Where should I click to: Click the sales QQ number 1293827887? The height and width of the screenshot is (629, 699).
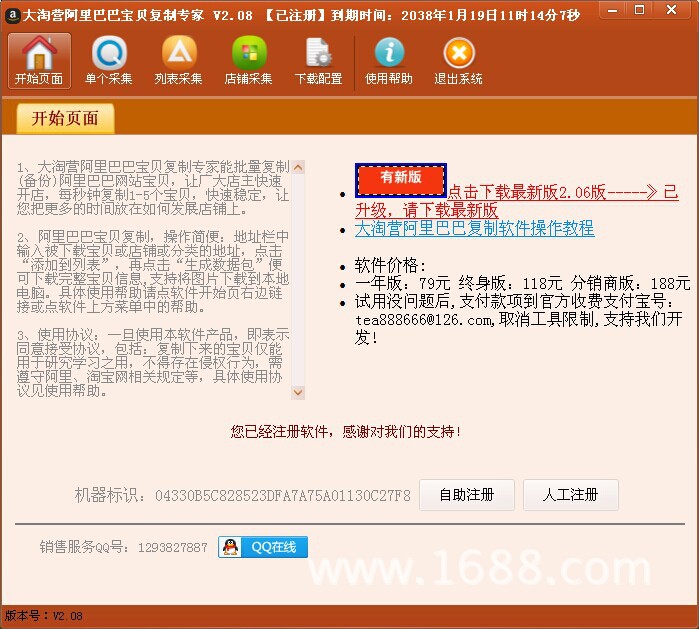tap(173, 547)
